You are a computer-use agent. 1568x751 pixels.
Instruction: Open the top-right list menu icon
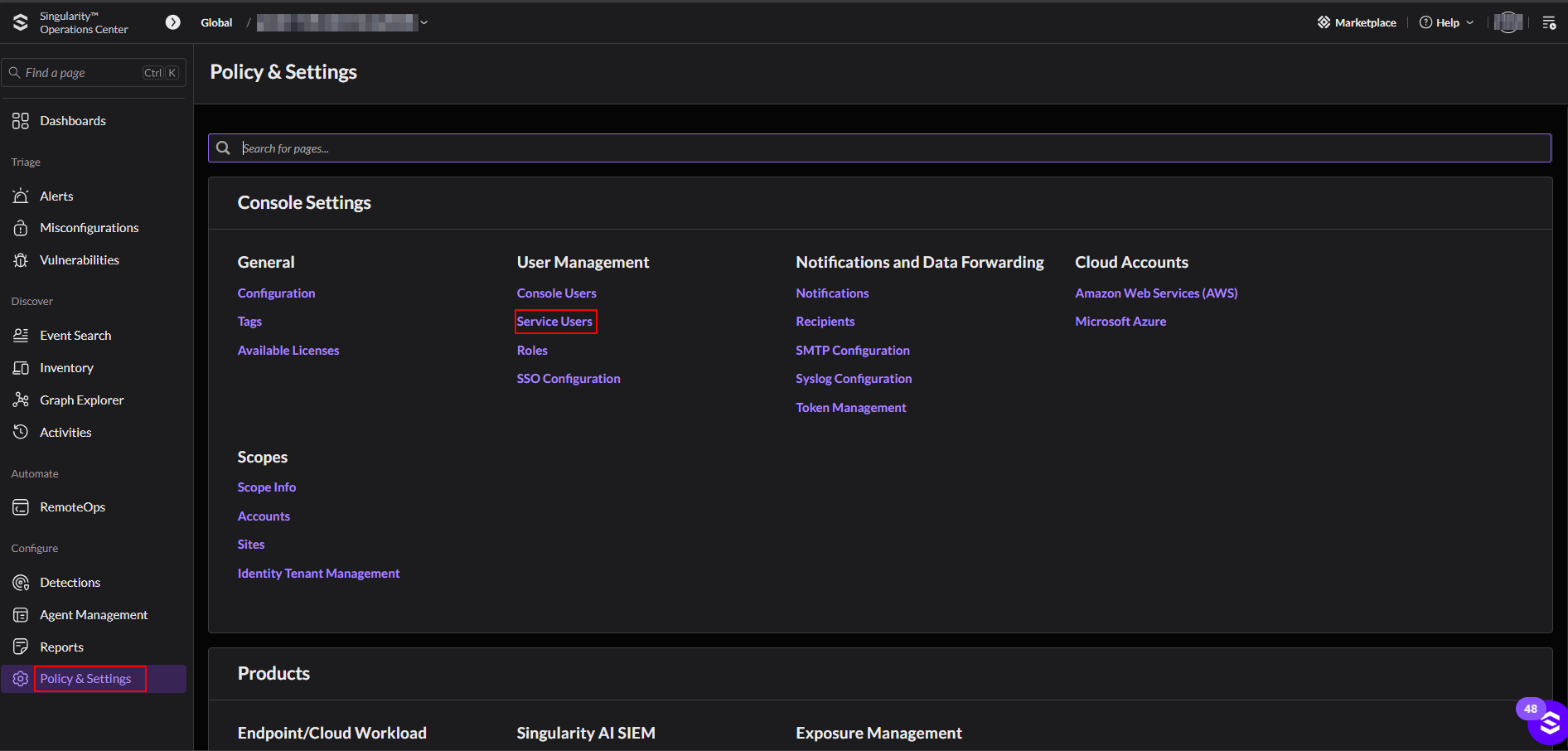(x=1549, y=22)
